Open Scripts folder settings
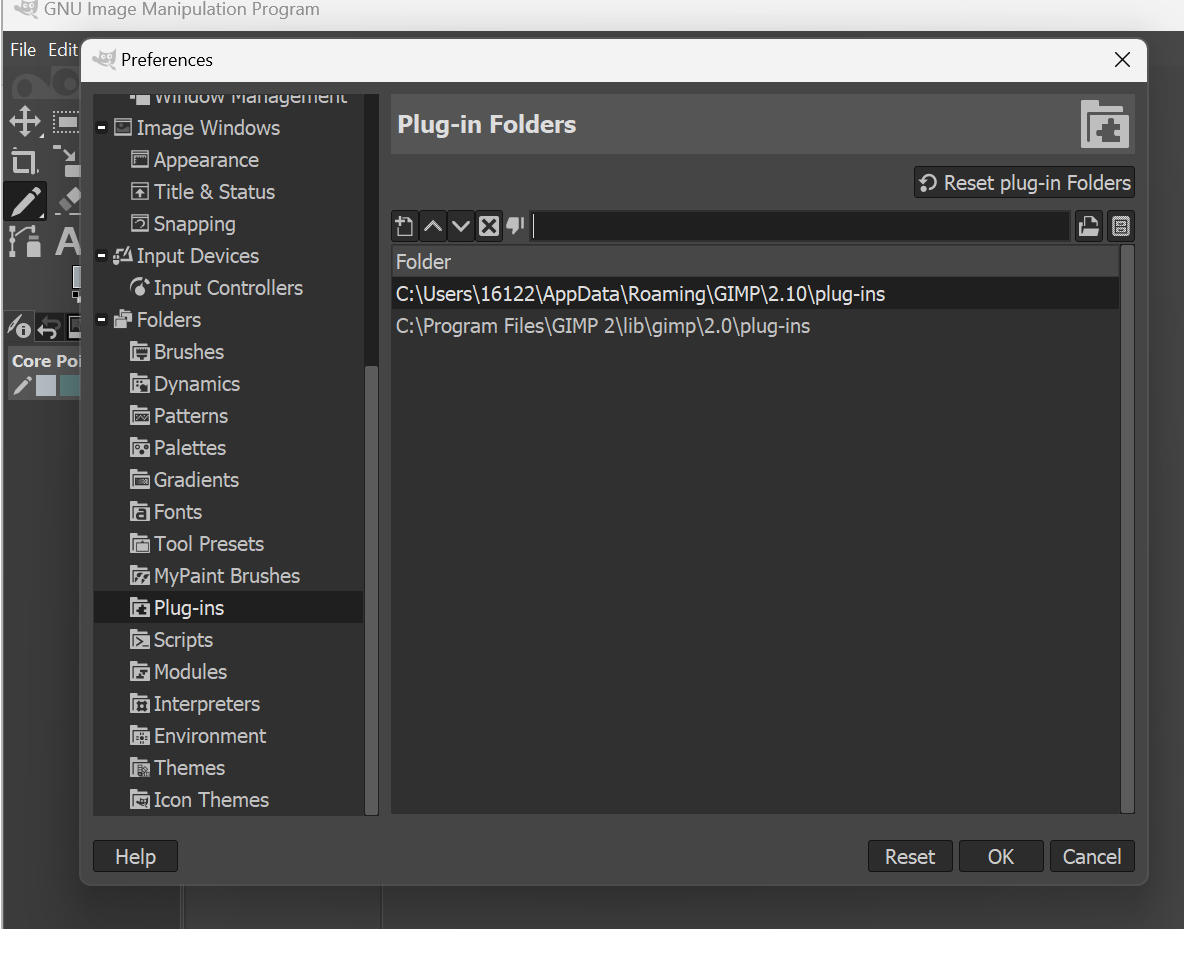The height and width of the screenshot is (966, 1184). [x=183, y=640]
